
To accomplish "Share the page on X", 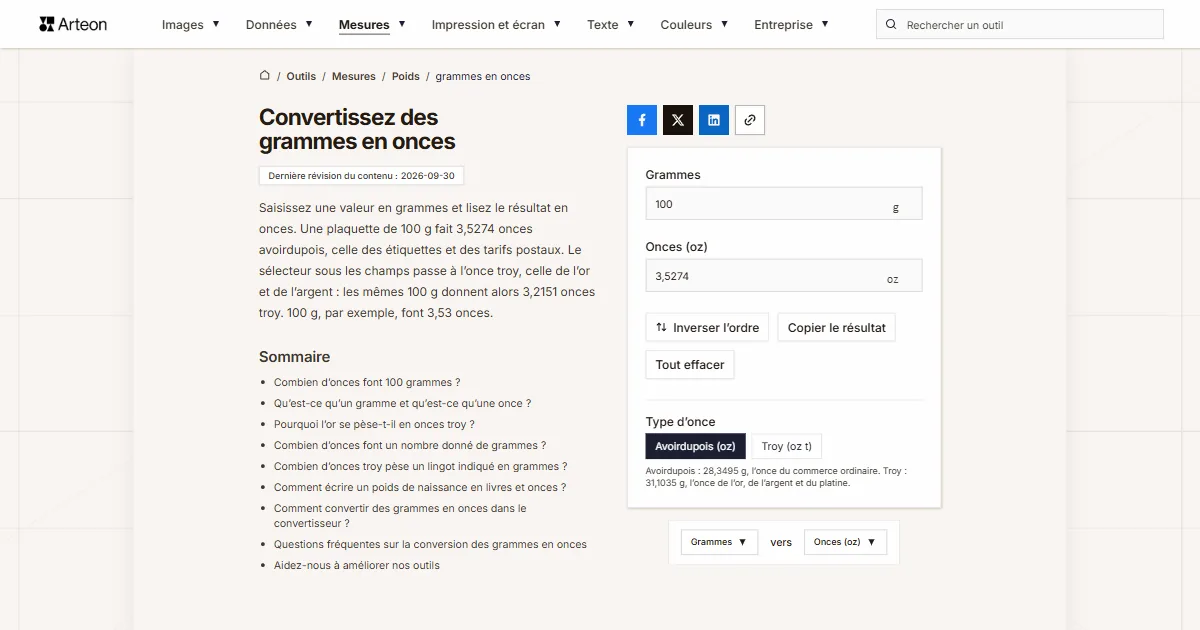I will tap(678, 120).
